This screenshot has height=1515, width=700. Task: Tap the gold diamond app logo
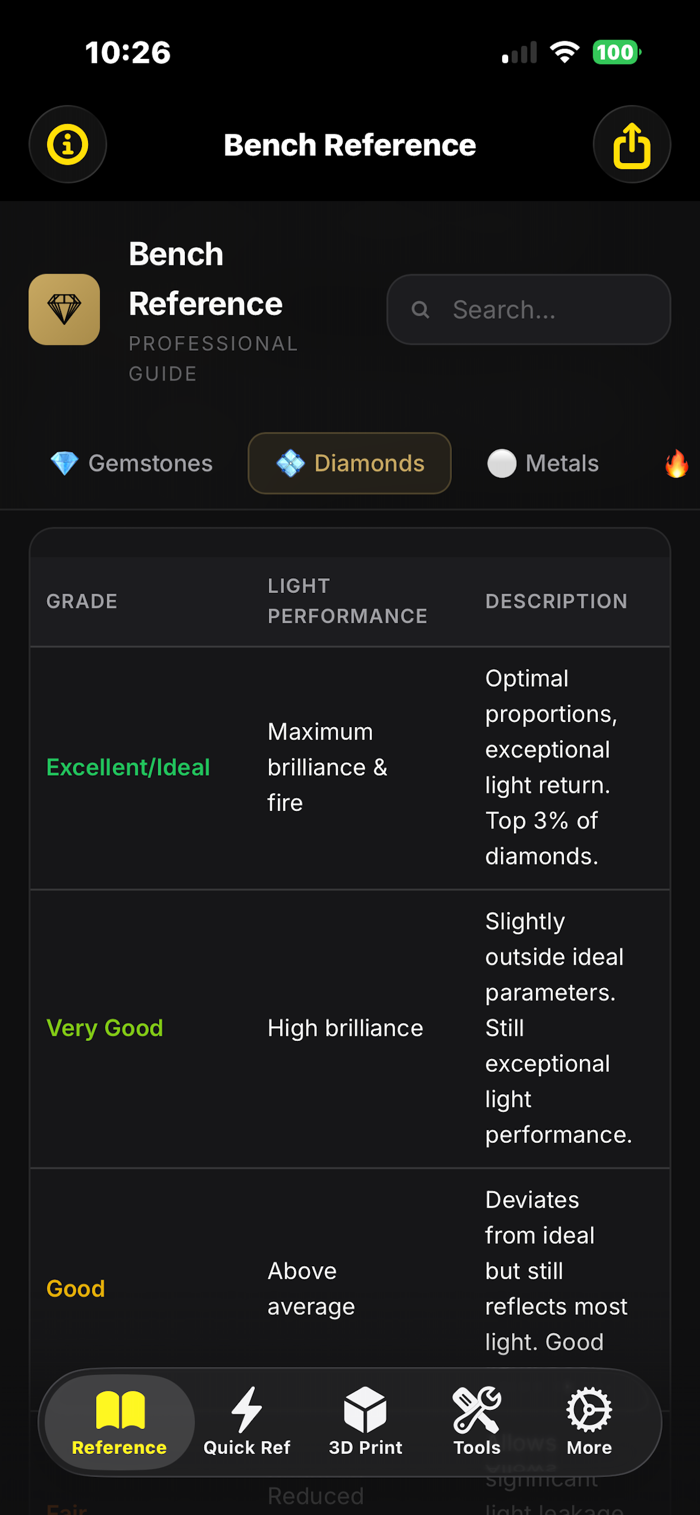pyautogui.click(x=64, y=309)
